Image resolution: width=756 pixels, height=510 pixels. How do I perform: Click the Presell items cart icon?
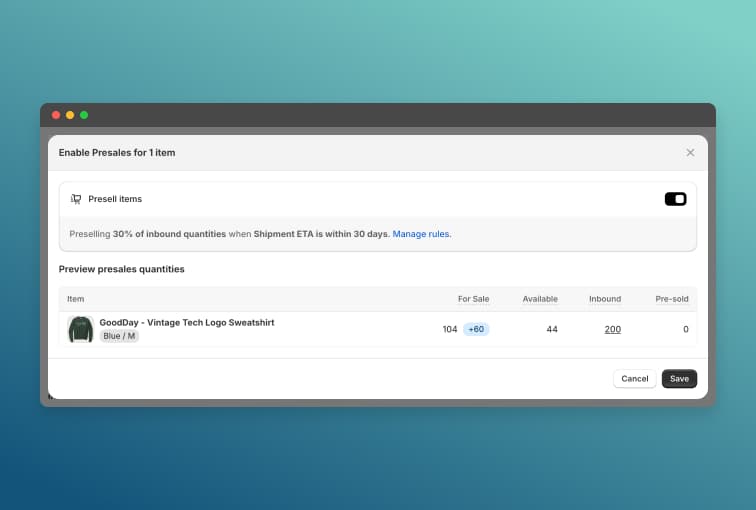click(76, 199)
